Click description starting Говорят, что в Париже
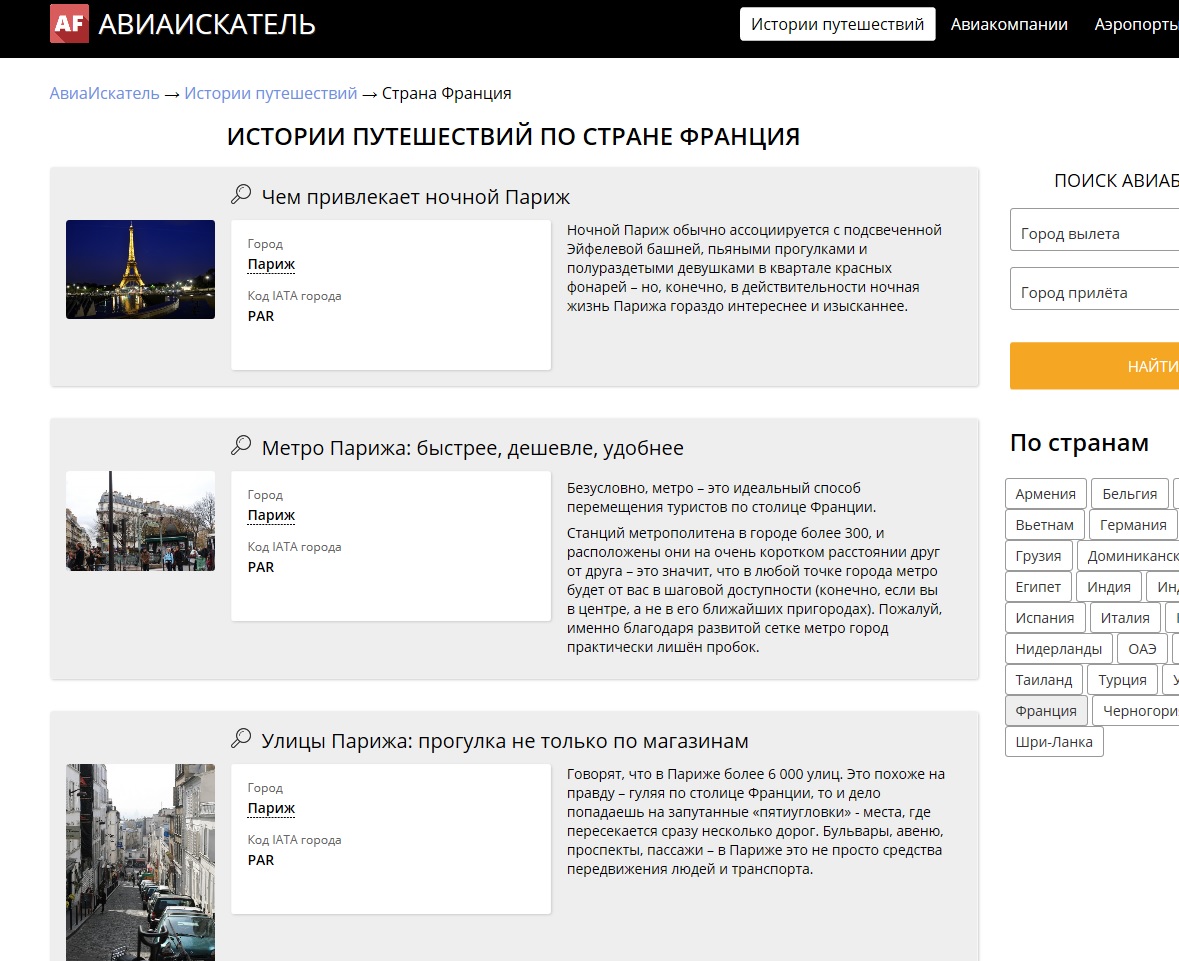Viewport: 1179px width, 961px height. [756, 821]
